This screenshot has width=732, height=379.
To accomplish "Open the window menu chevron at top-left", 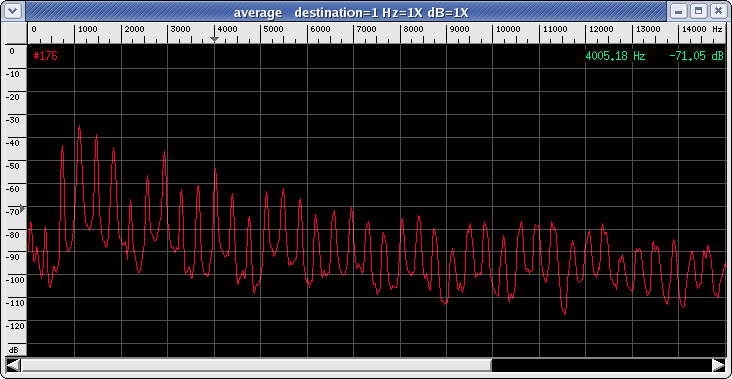I will 14,11.
